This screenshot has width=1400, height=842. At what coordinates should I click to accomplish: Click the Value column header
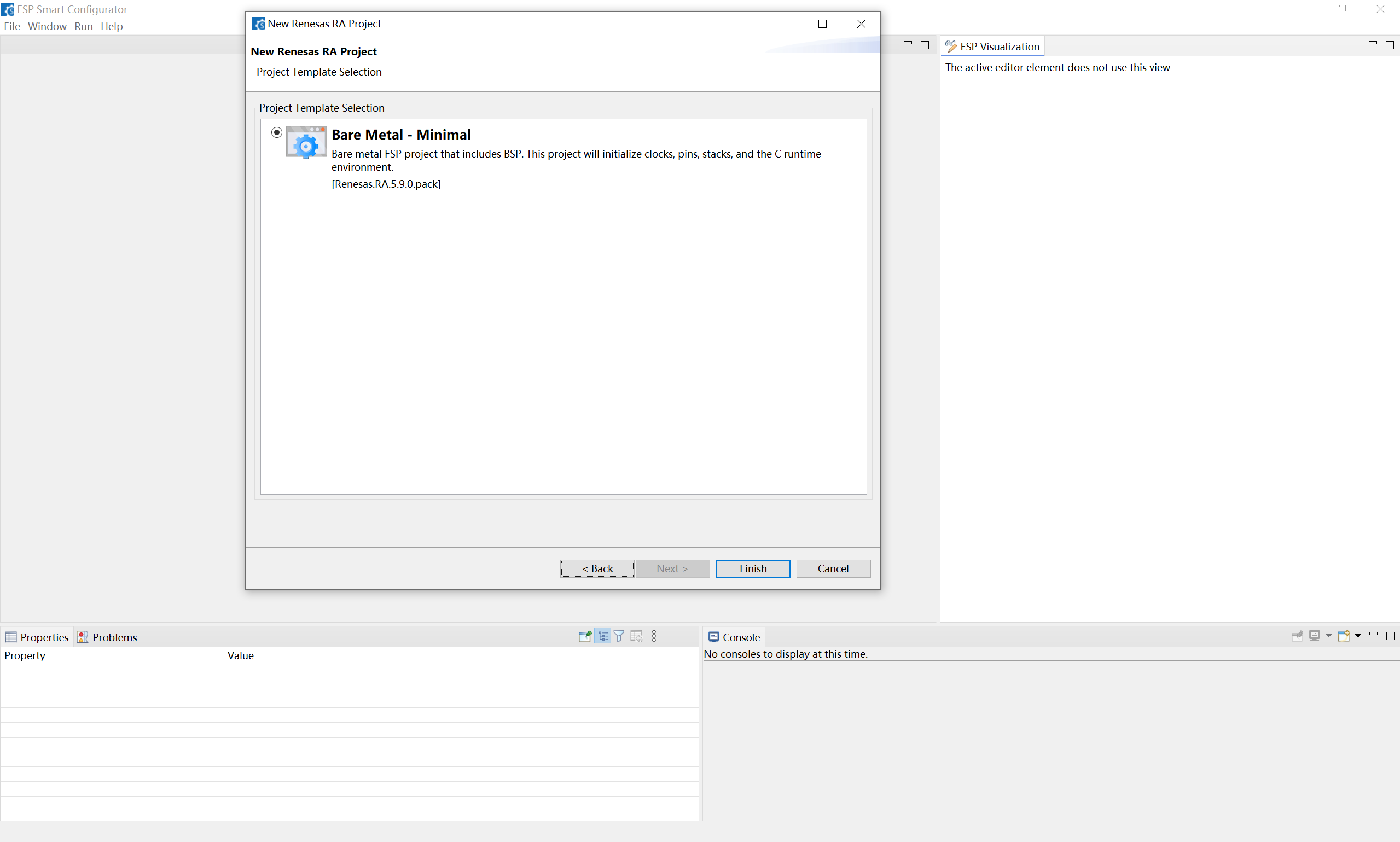point(390,655)
